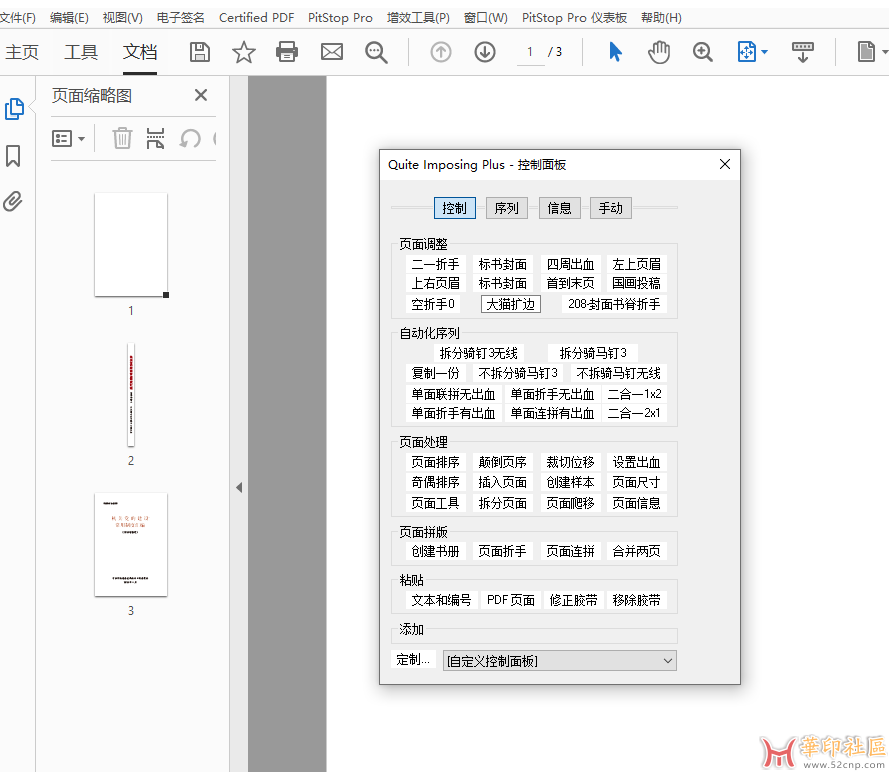Click the save (floppy disk) icon
Screen dimensions: 889x772
pos(200,52)
